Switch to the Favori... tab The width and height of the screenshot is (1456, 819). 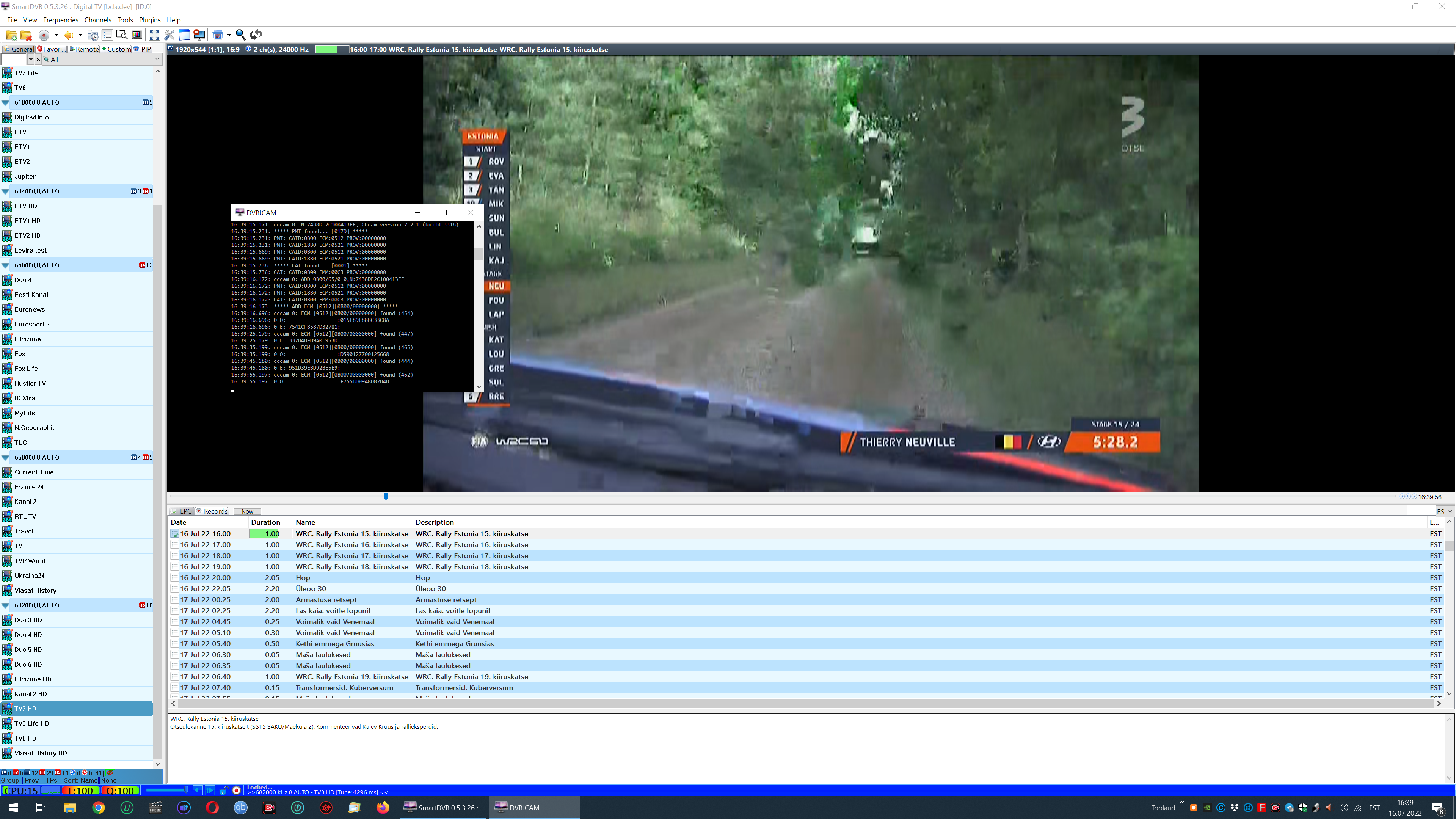(52, 49)
